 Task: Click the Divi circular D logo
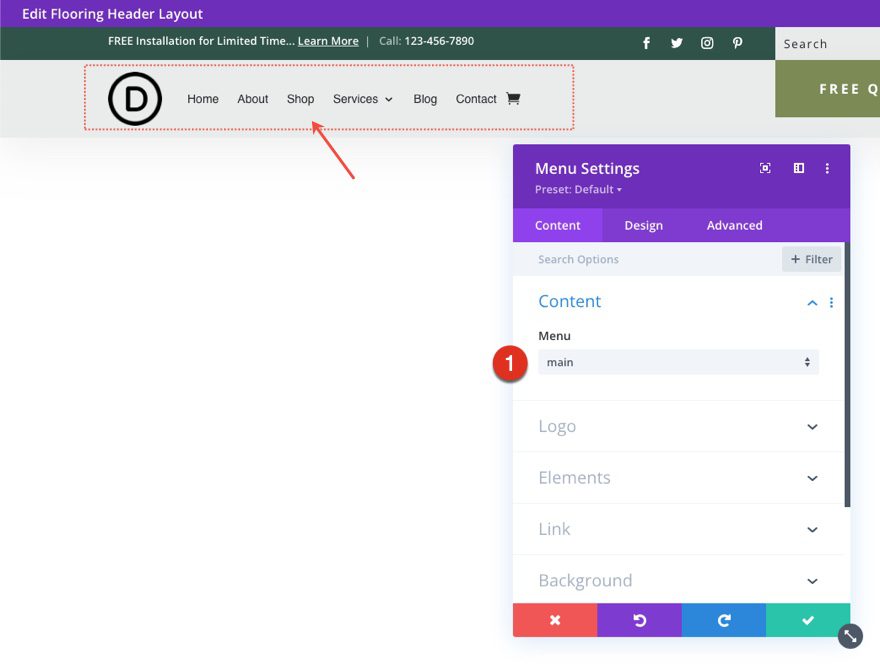pyautogui.click(x=135, y=99)
